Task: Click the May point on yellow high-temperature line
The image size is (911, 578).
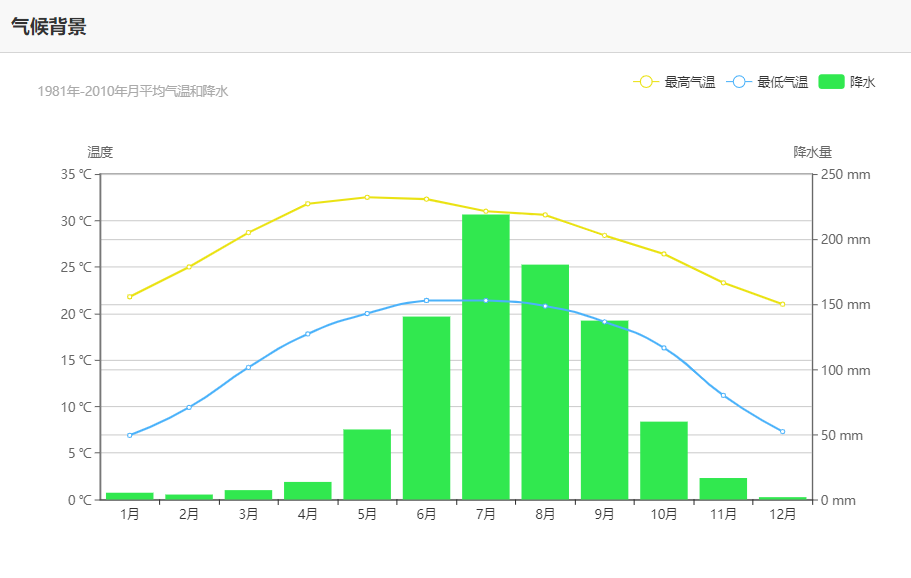Action: (367, 197)
